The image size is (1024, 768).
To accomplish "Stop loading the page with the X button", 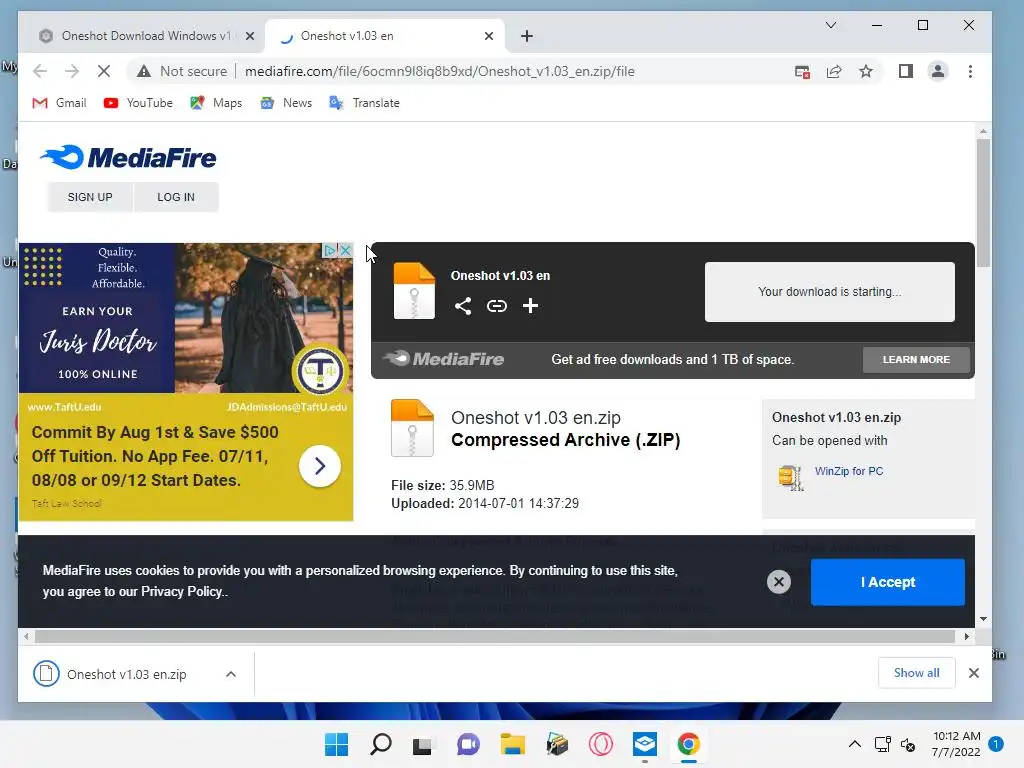I will click(x=104, y=71).
